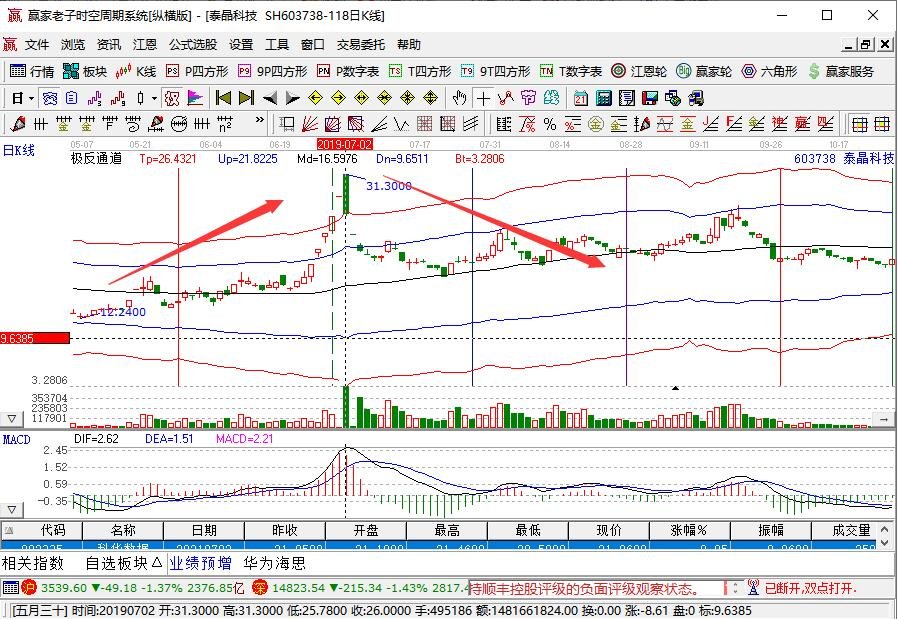The height and width of the screenshot is (619, 897).
Task: Select the percent % drawing tool
Action: 550,124
